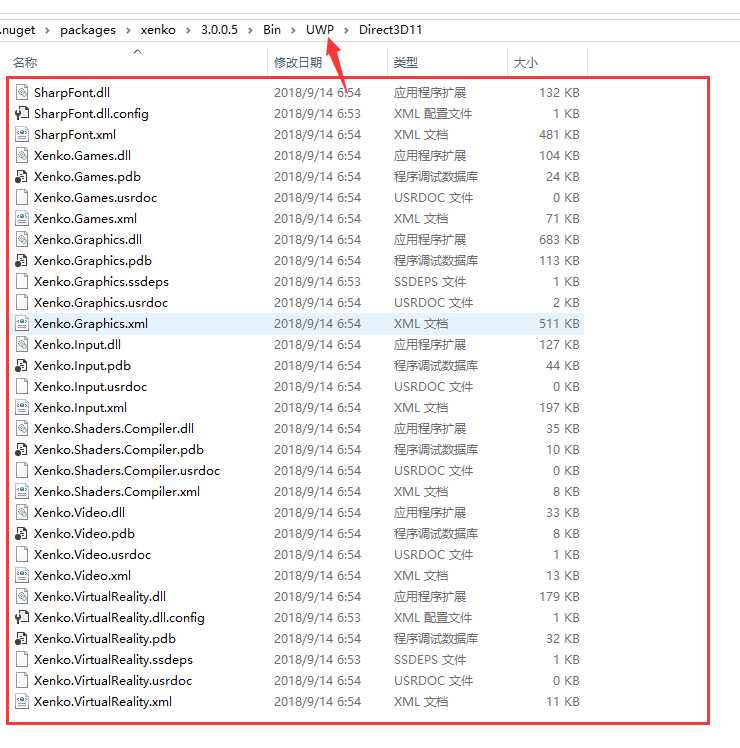Image resolution: width=740 pixels, height=748 pixels.
Task: Click the Xenko.Video.pdb file icon
Action: pyautogui.click(x=22, y=533)
